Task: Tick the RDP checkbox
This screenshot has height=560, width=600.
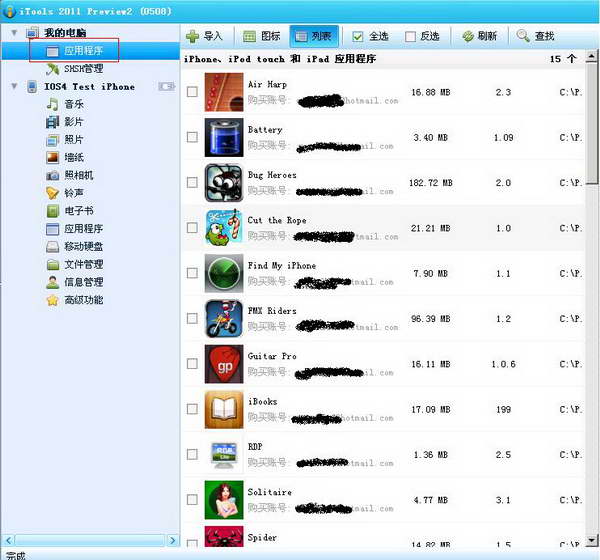Action: [192, 454]
